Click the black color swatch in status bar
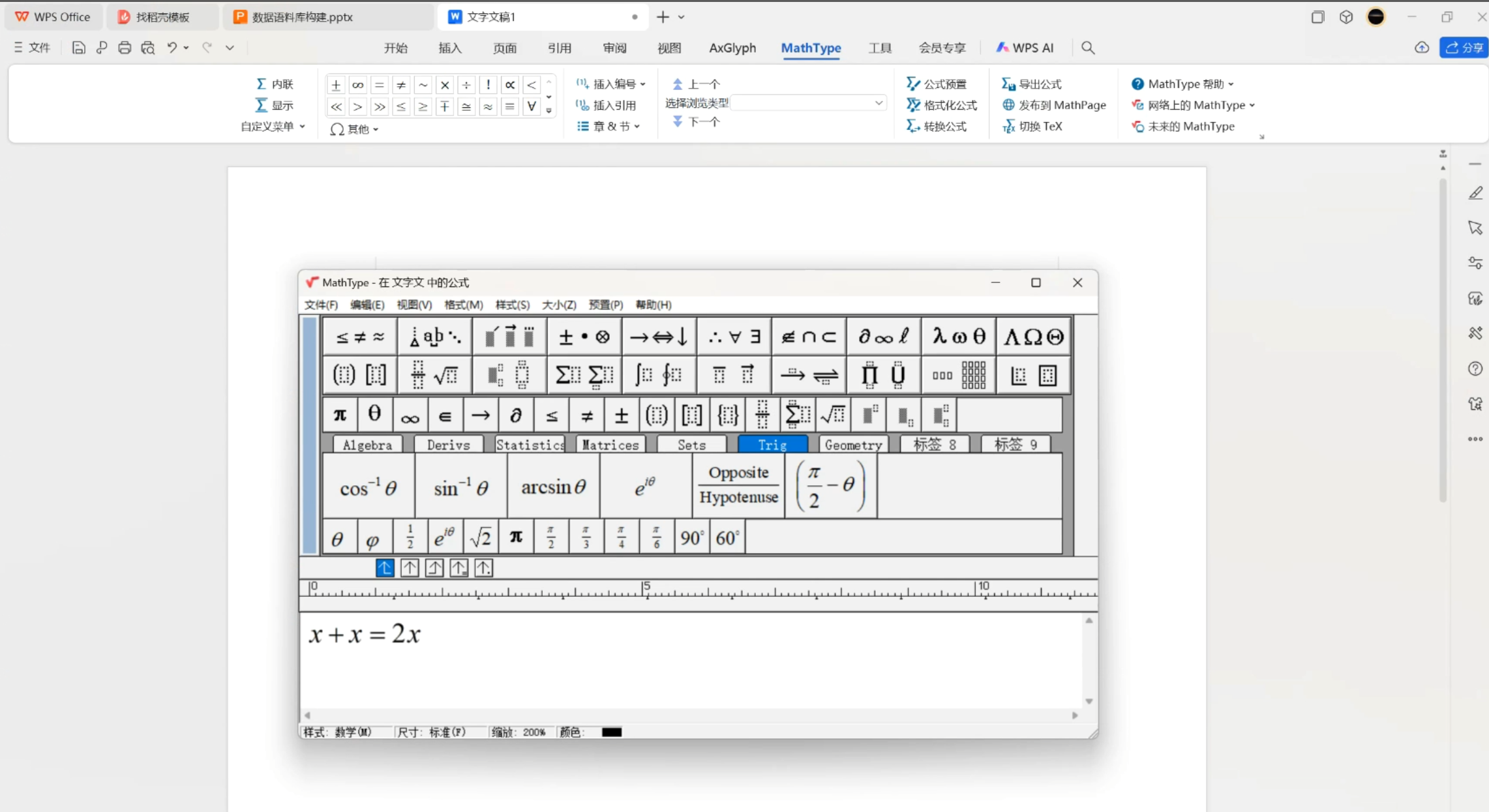This screenshot has height=812, width=1489. [x=611, y=732]
